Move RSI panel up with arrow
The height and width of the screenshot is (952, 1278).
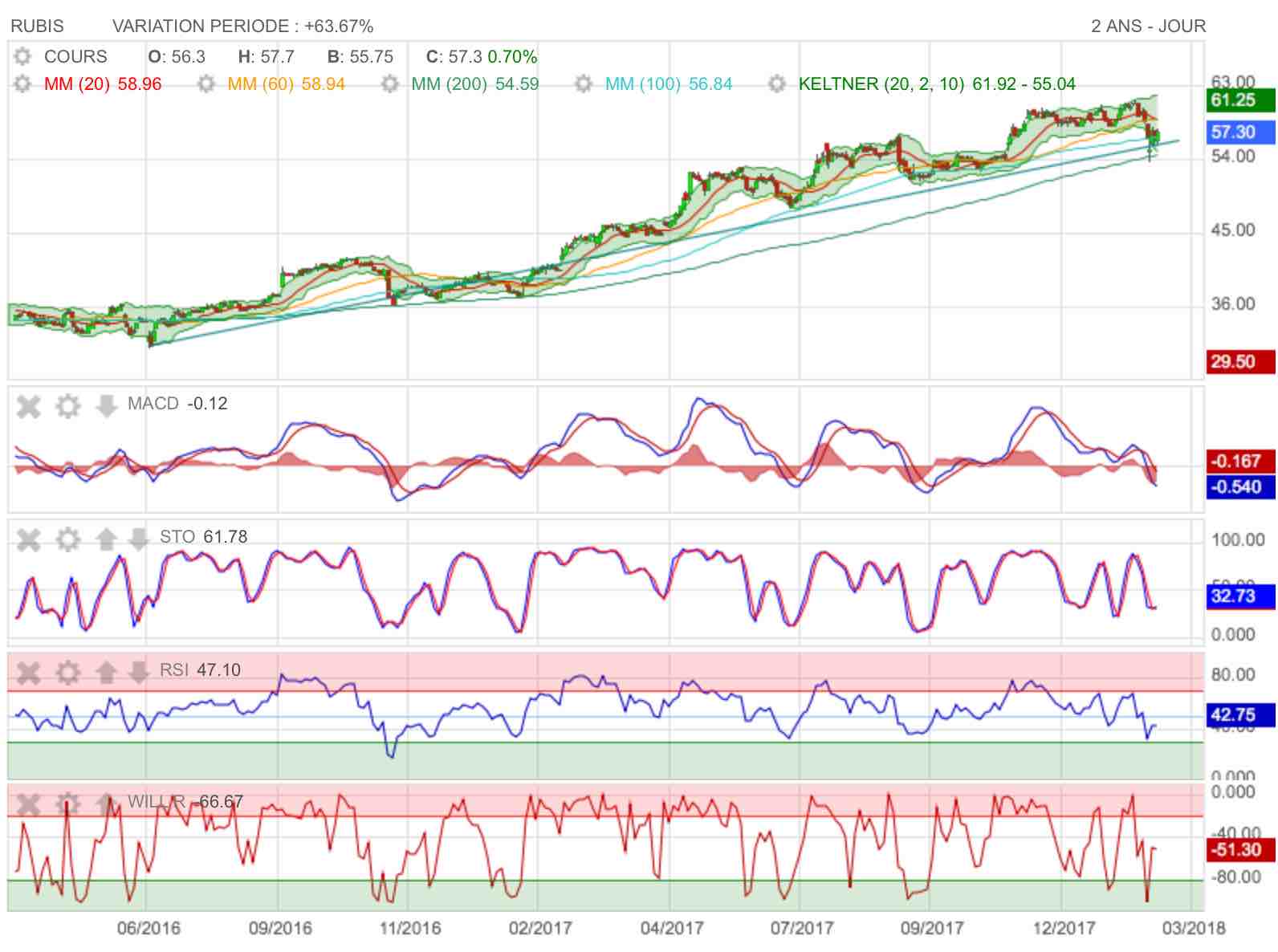tap(106, 672)
